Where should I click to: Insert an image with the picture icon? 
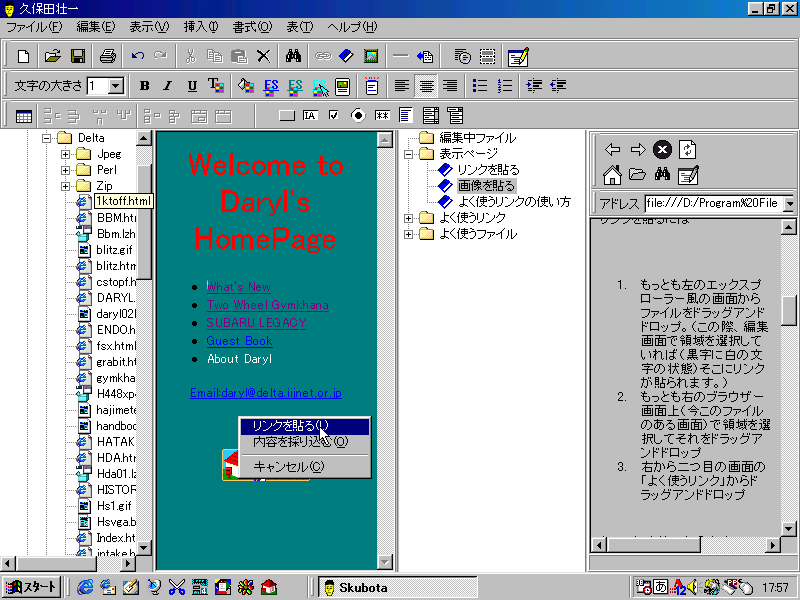(x=371, y=56)
